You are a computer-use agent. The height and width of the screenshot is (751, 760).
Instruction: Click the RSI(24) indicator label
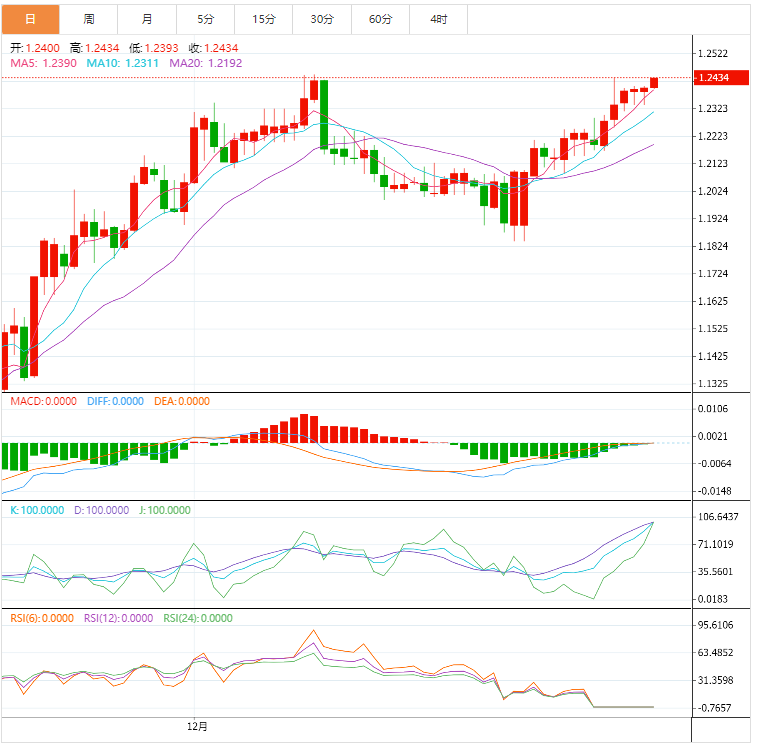pyautogui.click(x=200, y=618)
